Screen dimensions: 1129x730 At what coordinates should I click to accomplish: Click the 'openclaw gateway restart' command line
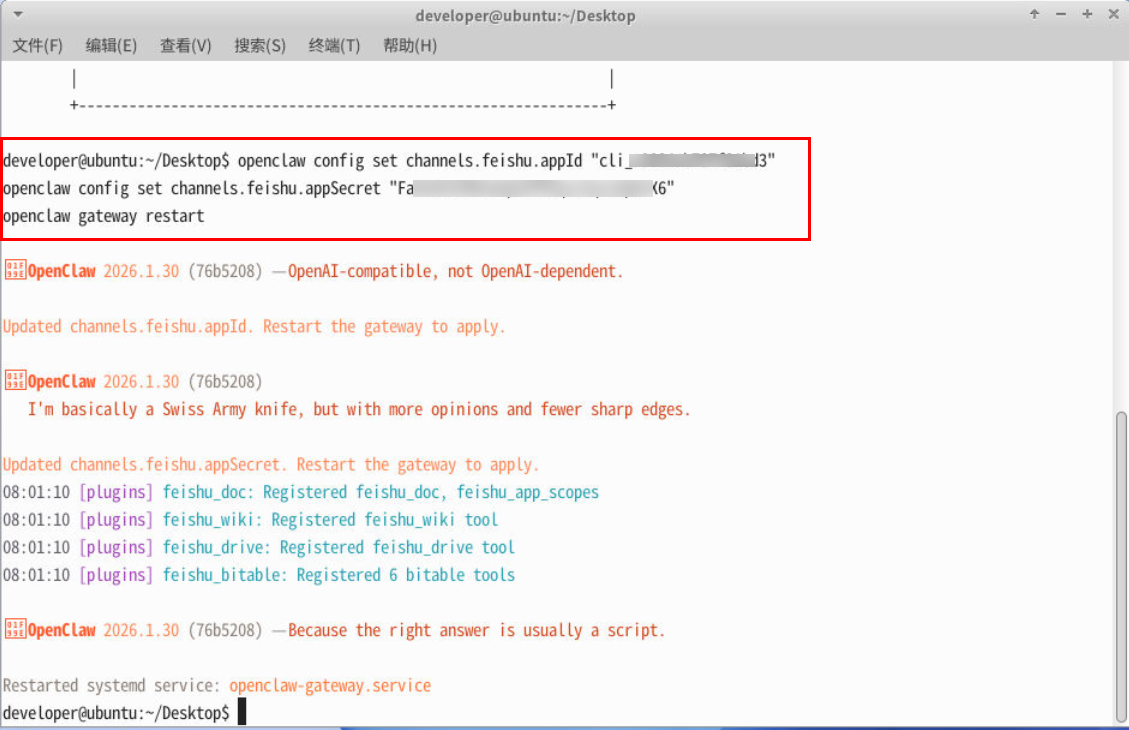(104, 216)
